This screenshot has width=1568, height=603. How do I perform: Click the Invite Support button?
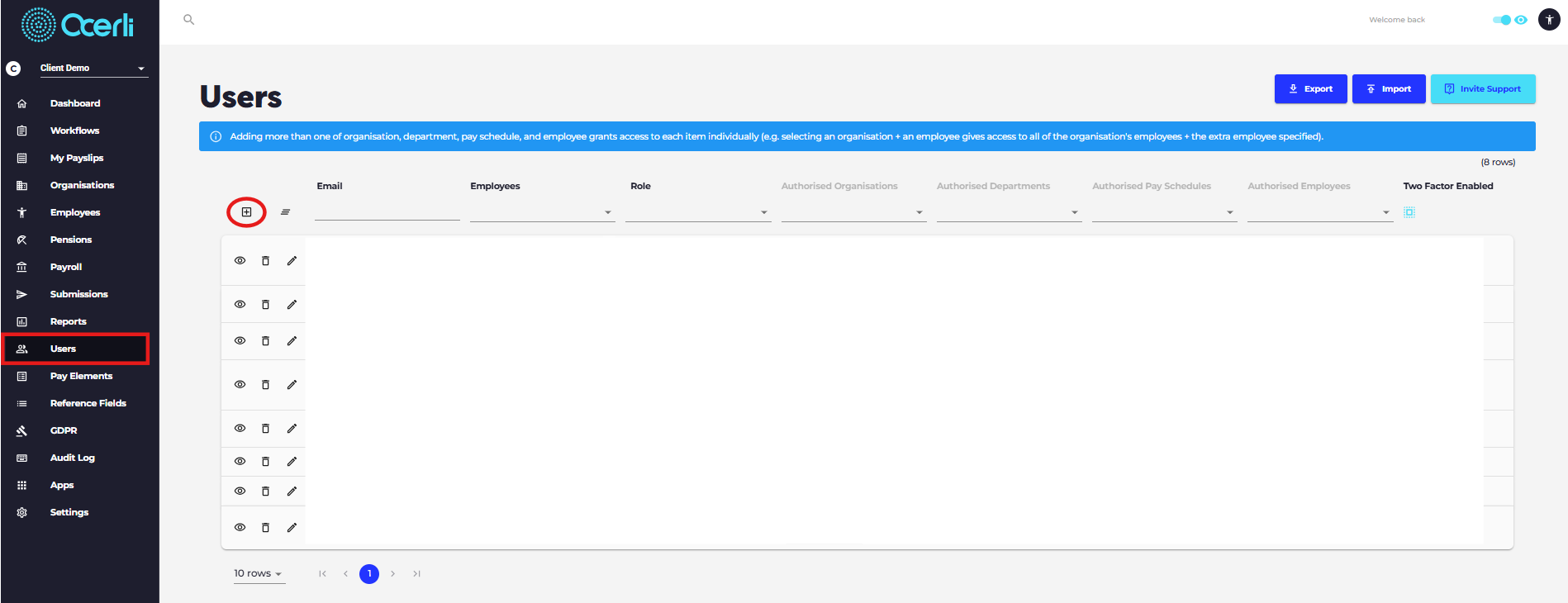[1483, 89]
